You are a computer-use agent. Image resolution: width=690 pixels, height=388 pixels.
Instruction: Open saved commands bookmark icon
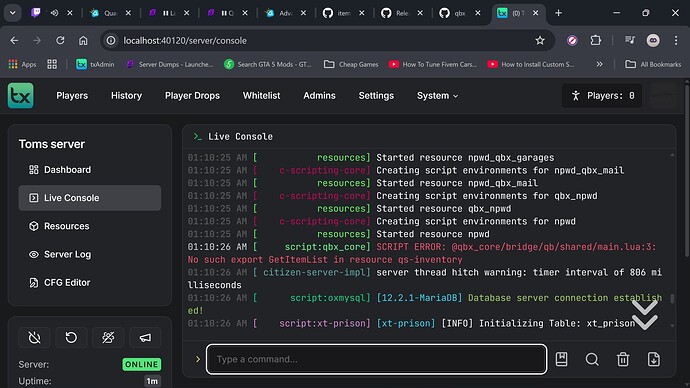point(562,359)
